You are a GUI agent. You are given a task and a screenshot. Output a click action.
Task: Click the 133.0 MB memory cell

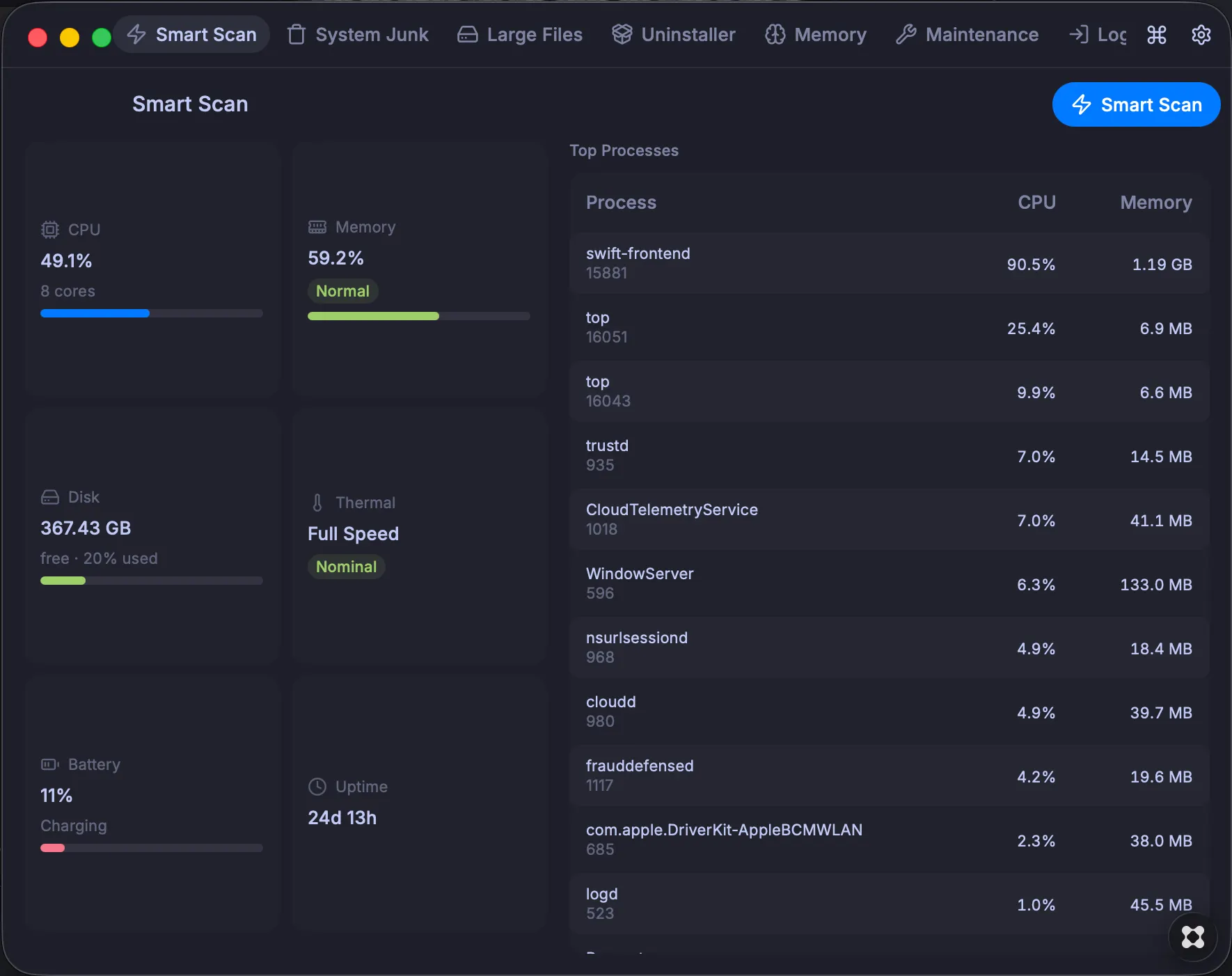[1156, 585]
